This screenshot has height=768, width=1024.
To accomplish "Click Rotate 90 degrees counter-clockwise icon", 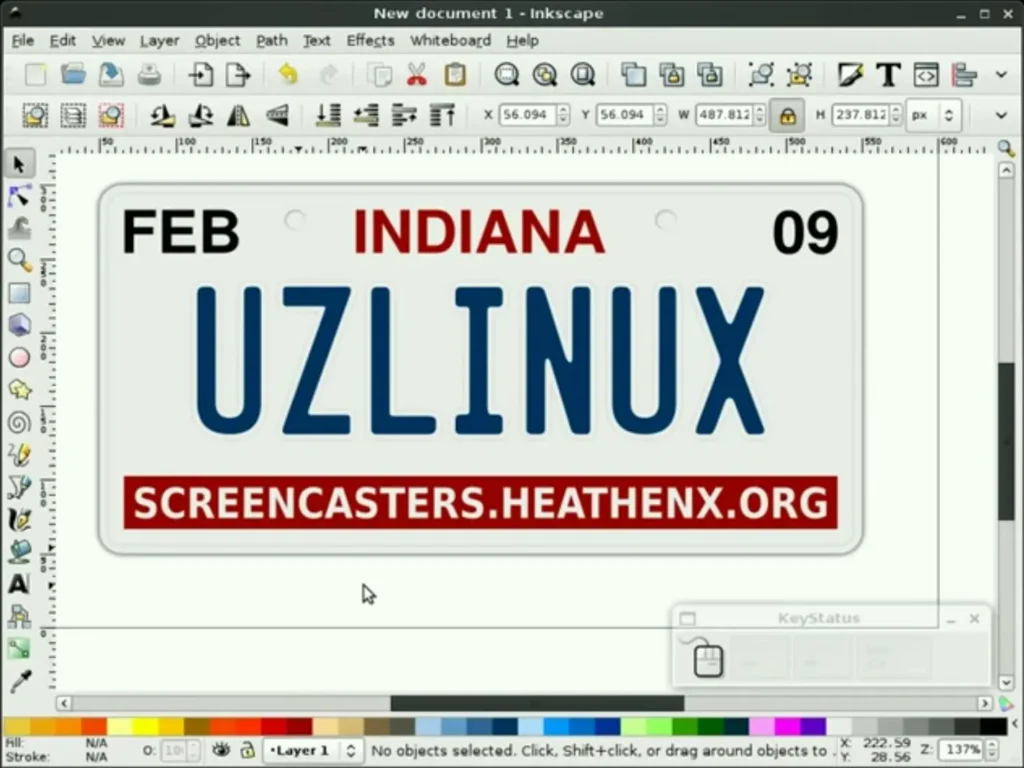I will click(163, 116).
